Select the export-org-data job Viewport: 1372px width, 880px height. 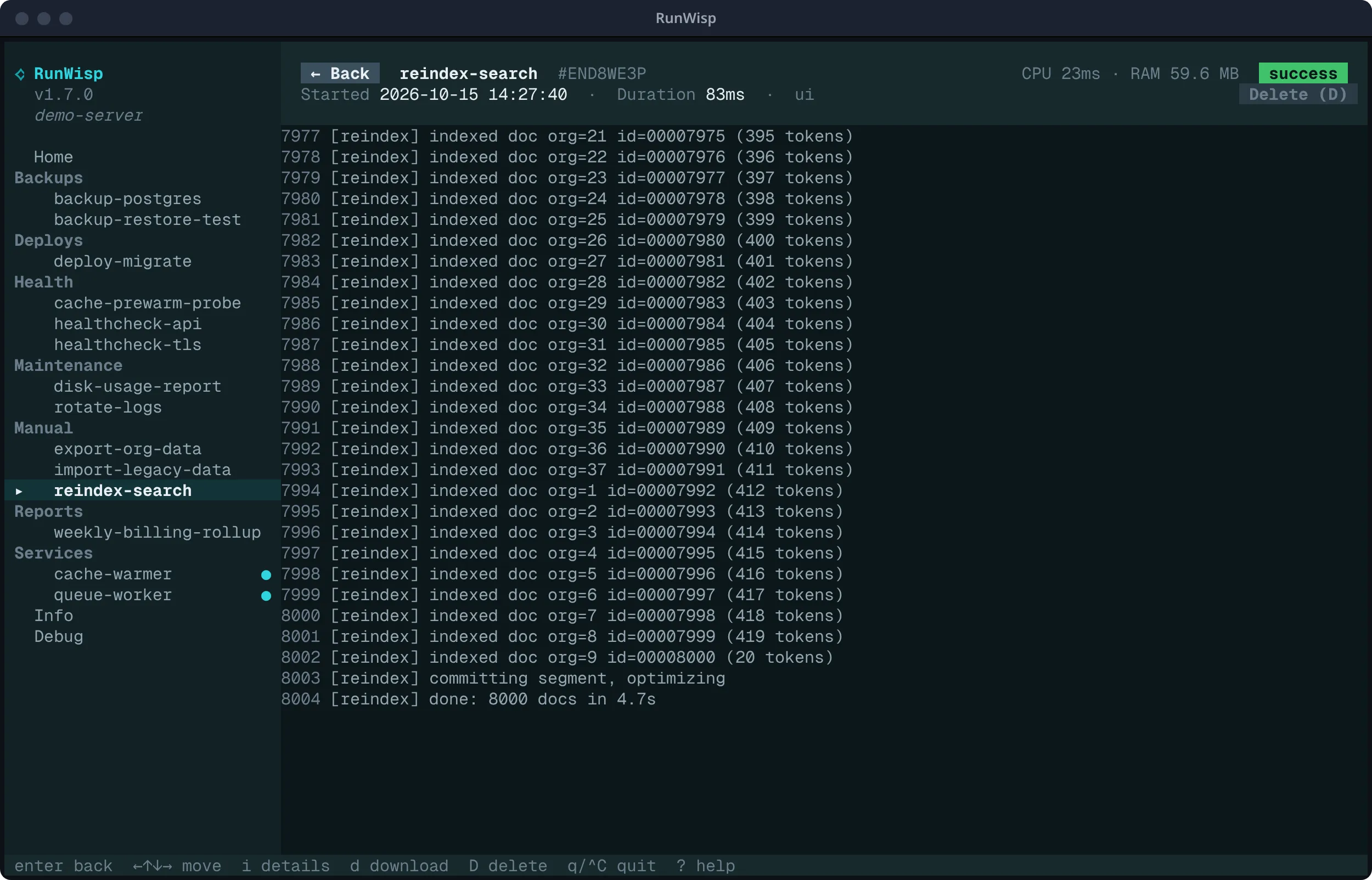(127, 449)
